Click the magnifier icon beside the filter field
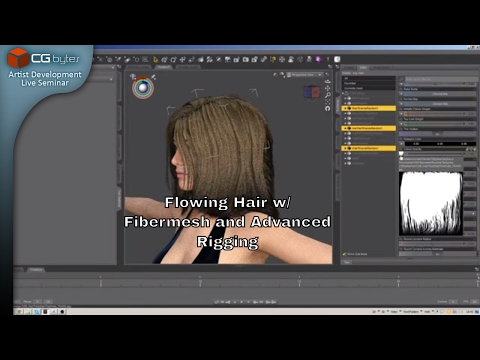Image resolution: width=480 pixels, height=360 pixels. pos(402,79)
